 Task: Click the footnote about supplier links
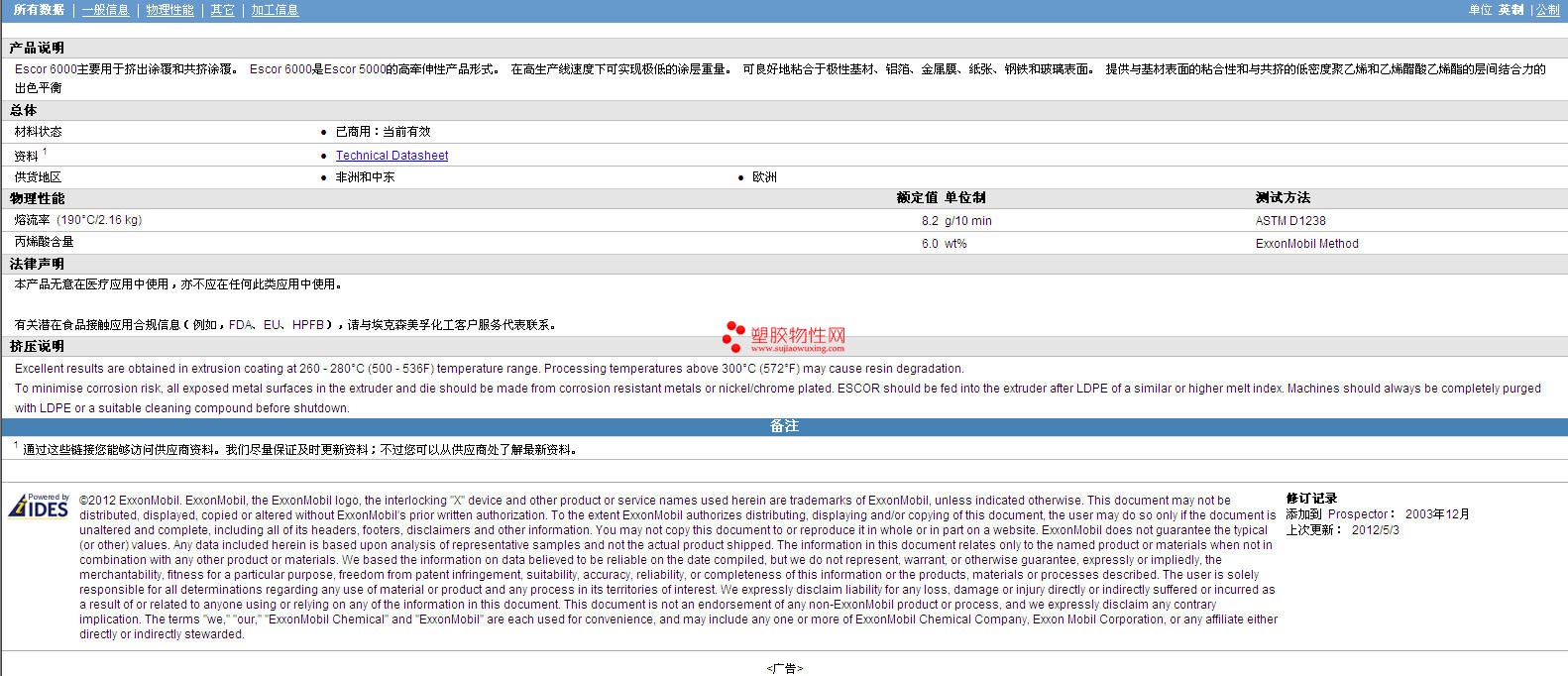click(299, 449)
